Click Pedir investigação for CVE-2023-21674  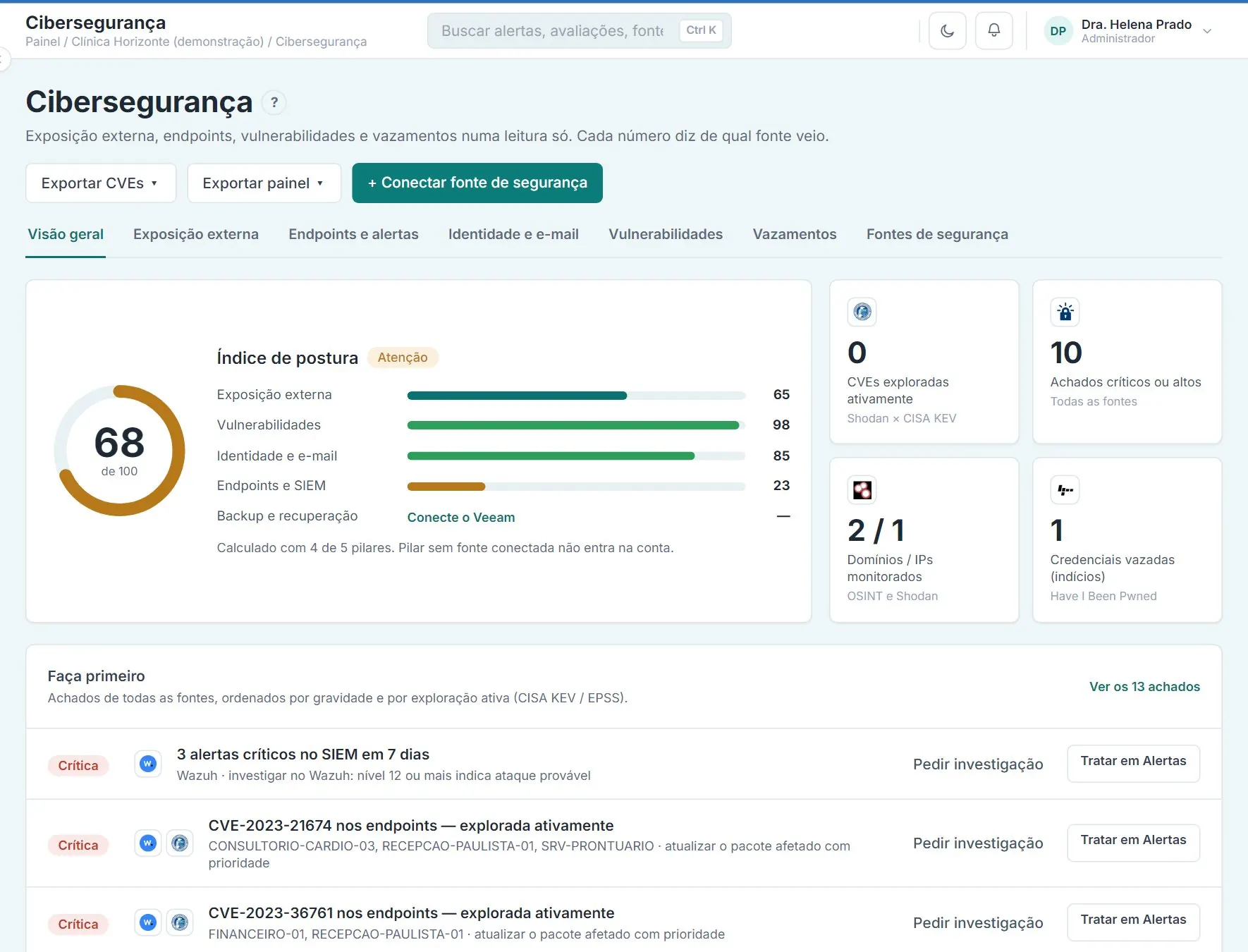[x=978, y=843]
